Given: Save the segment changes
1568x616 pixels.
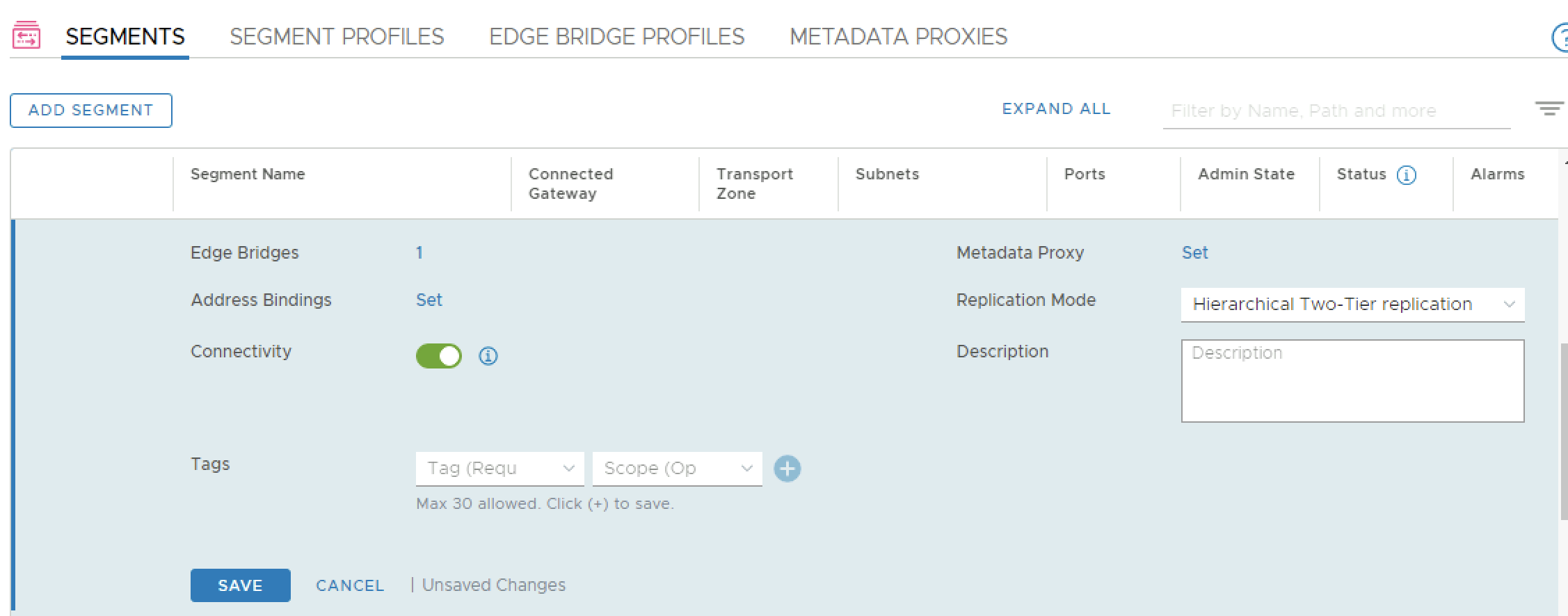Looking at the screenshot, I should 240,585.
